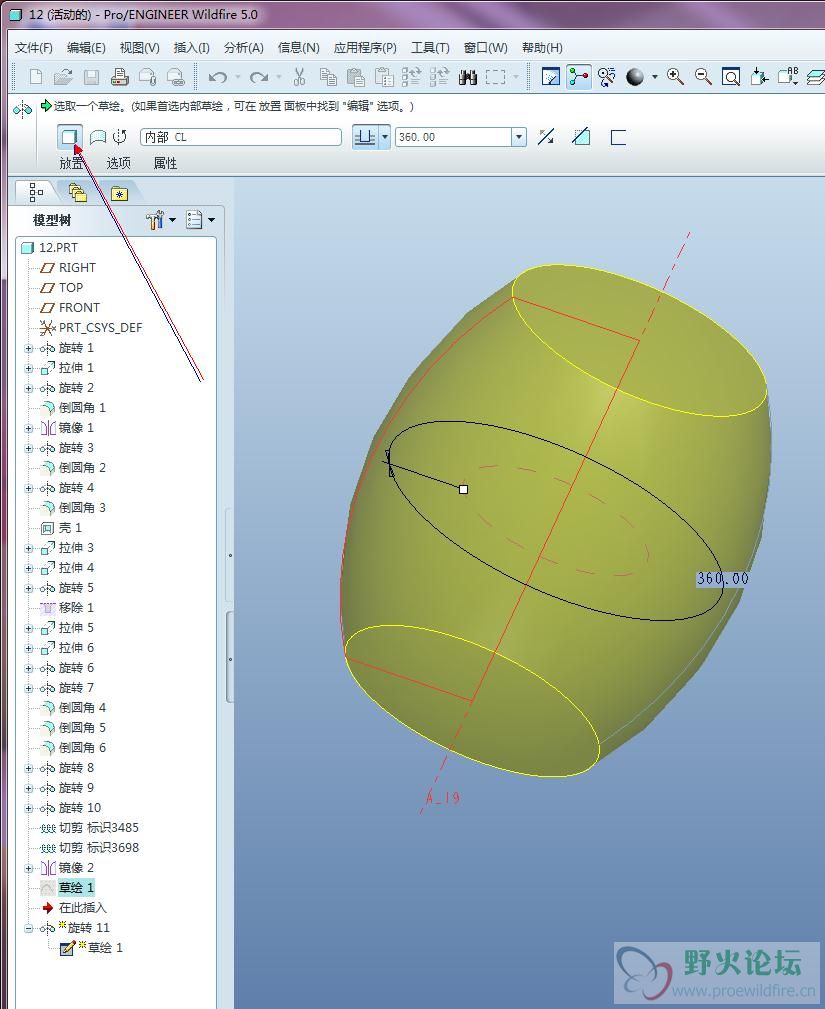Click the shading sphere icon

click(x=635, y=77)
